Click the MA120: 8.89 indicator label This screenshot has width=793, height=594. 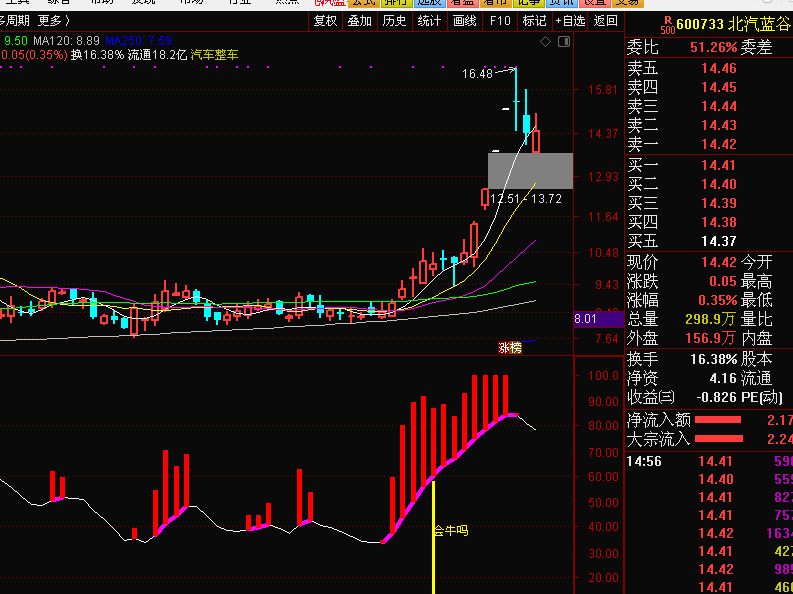tap(67, 40)
